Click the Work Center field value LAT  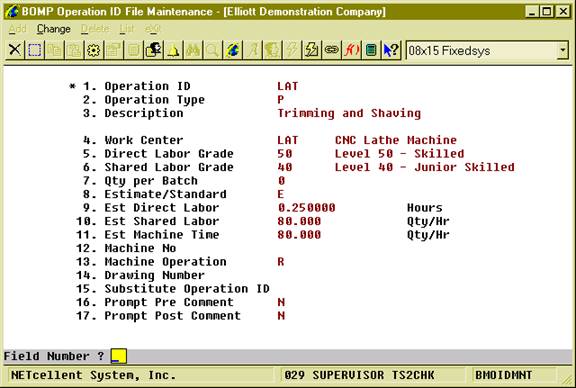click(x=288, y=140)
